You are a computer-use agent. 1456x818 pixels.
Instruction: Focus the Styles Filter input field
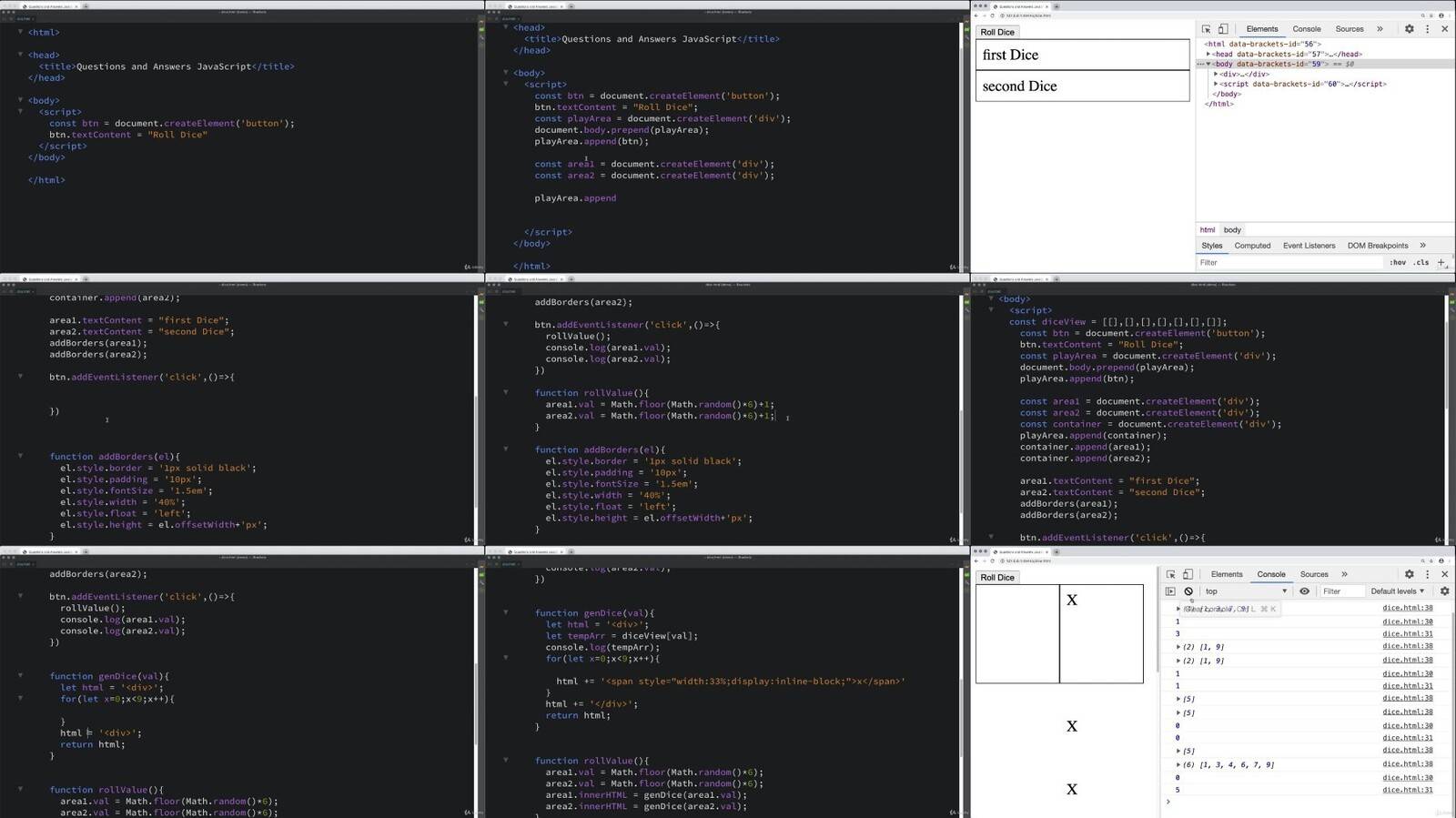tap(1289, 263)
